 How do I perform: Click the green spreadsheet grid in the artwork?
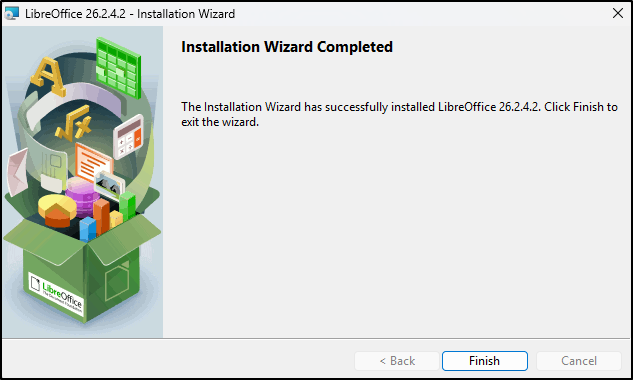119,67
